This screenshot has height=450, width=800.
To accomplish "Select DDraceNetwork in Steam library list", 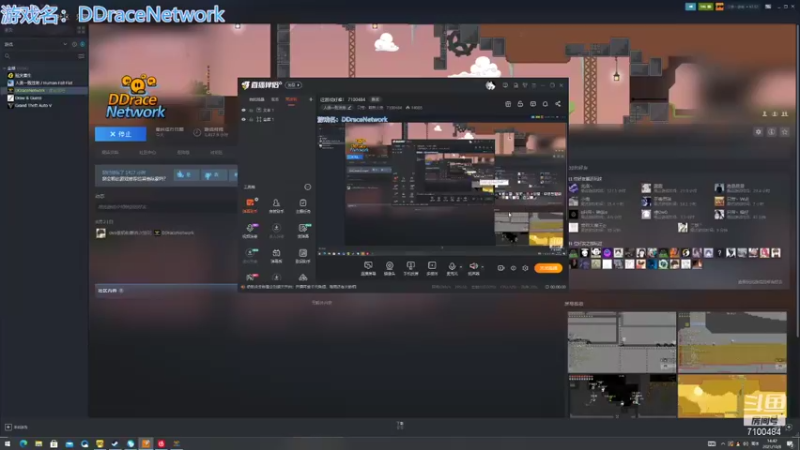I will (x=44, y=90).
